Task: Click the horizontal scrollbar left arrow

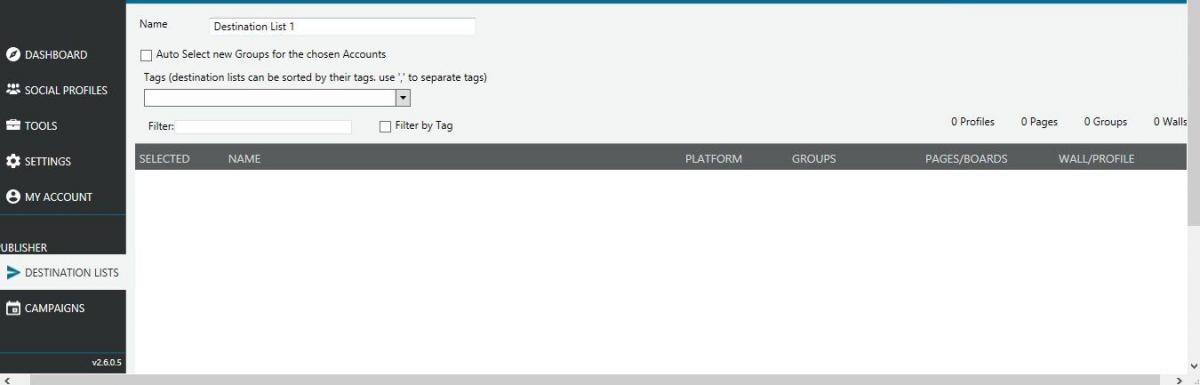Action: [7, 380]
